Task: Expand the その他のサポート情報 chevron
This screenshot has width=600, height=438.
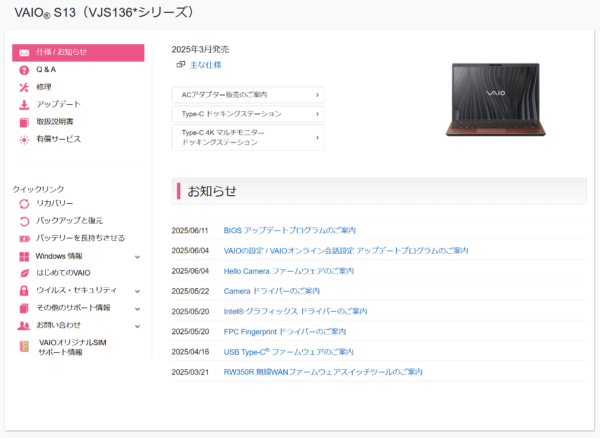Action: click(137, 309)
